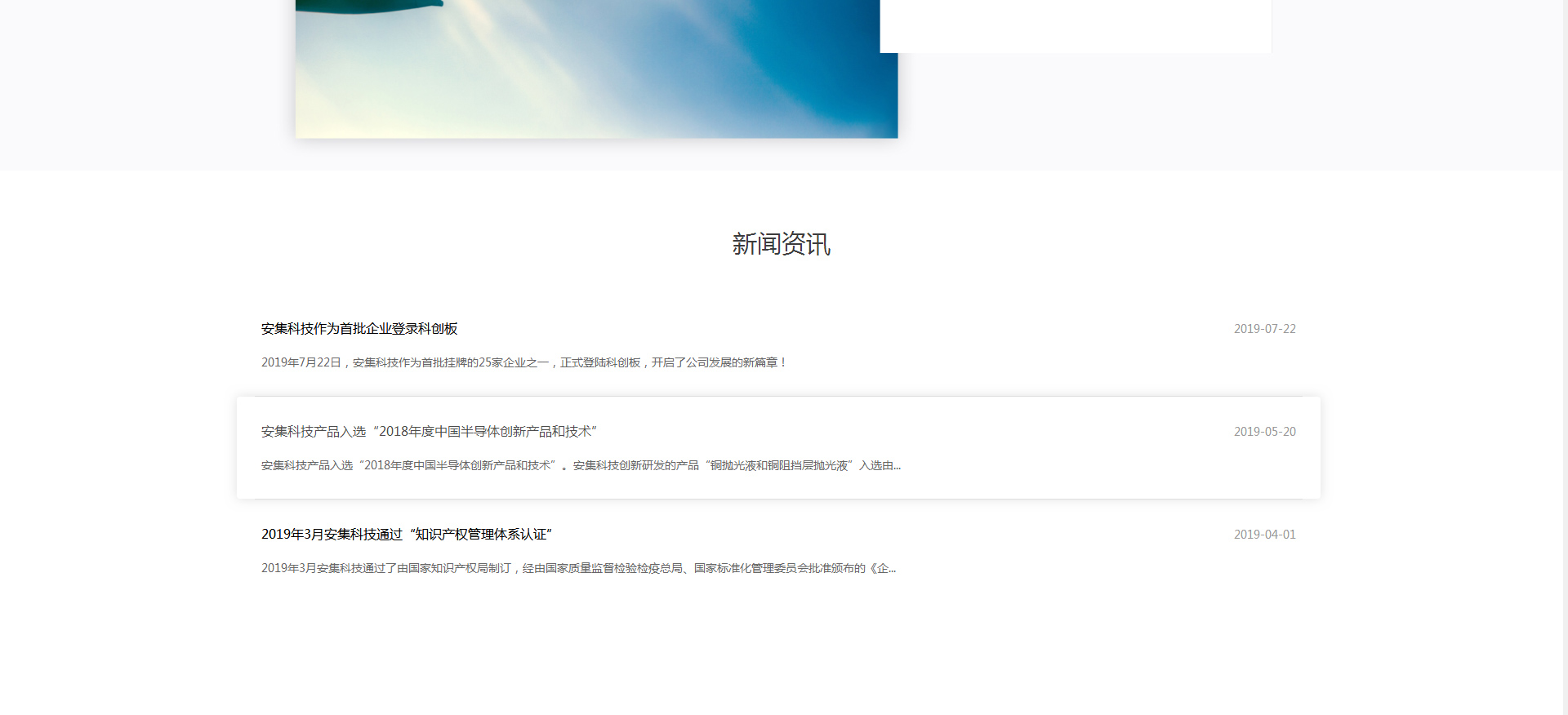Click the dark teal shape in the banner
Viewport: 1568px width, 715px height.
click(367, 6)
